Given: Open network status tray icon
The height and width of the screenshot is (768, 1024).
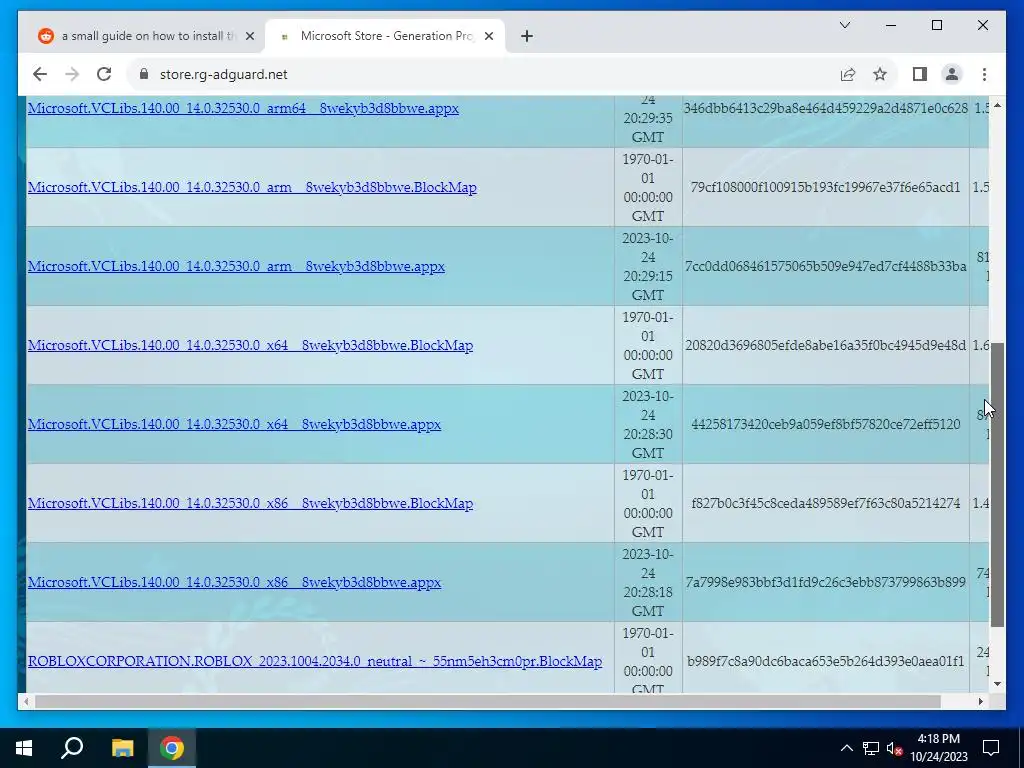Looking at the screenshot, I should pos(871,748).
